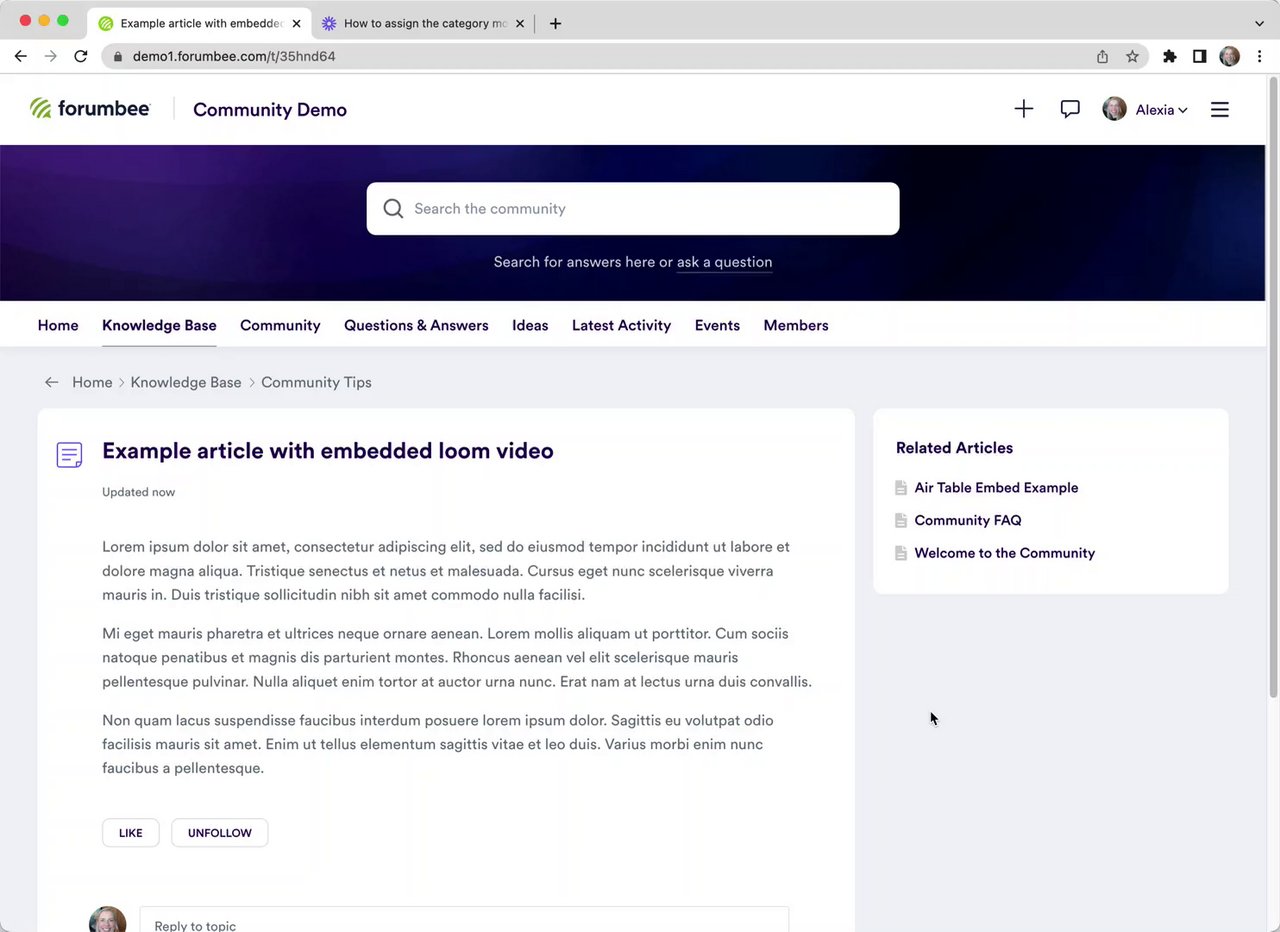Open the Home nav item
The width and height of the screenshot is (1280, 932).
58,325
